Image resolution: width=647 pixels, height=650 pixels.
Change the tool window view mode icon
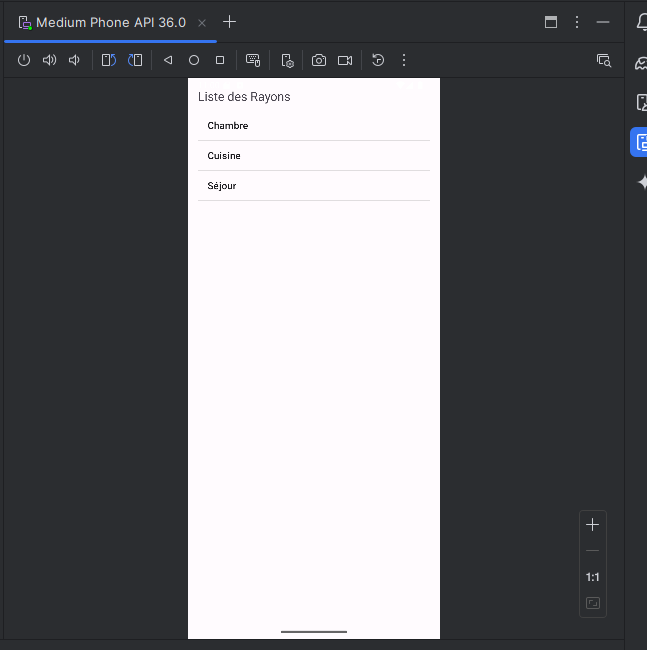551,22
